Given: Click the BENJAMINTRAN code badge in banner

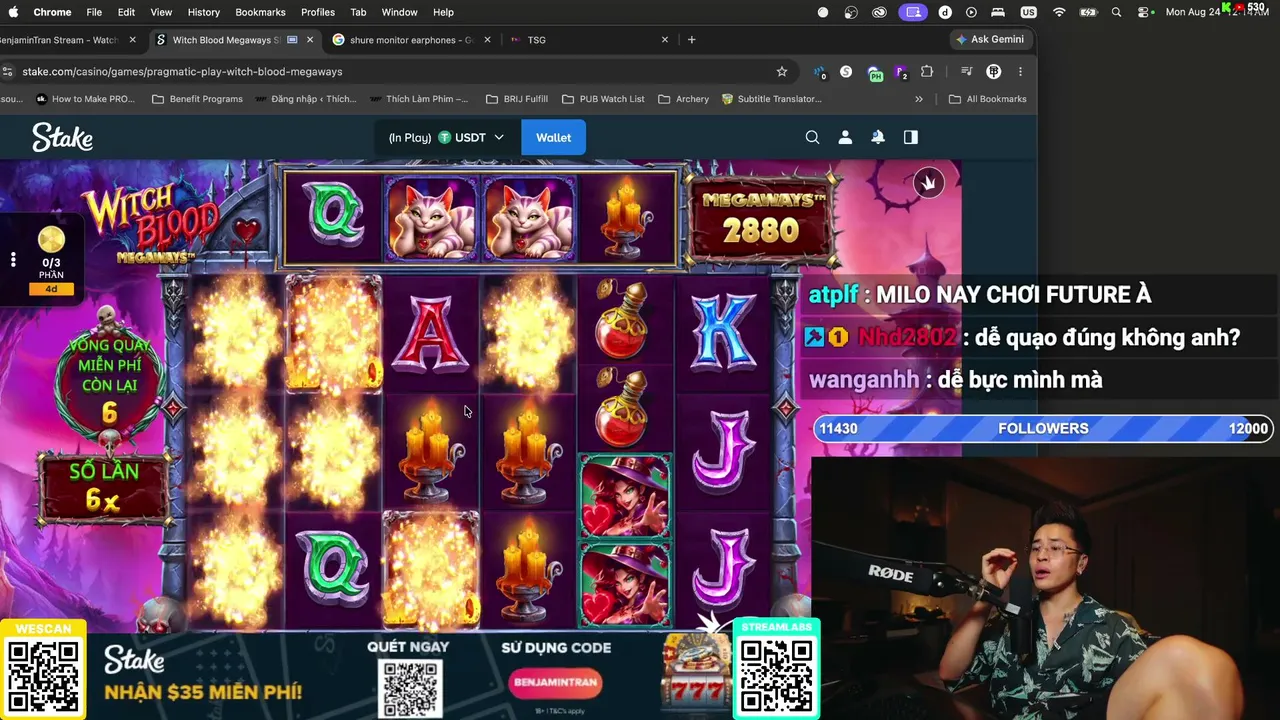Looking at the screenshot, I should pyautogui.click(x=556, y=682).
